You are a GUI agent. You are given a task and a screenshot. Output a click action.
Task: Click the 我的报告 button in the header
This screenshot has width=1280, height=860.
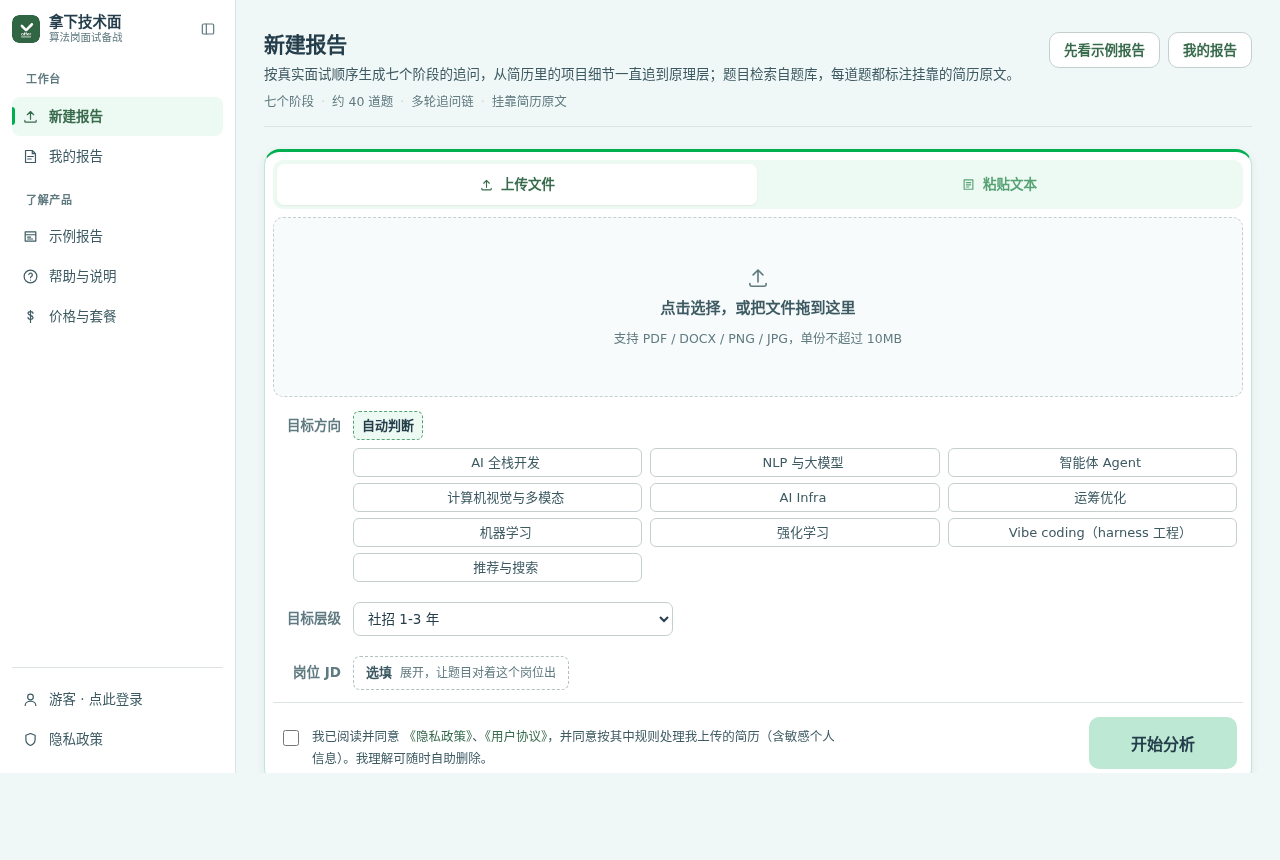[x=1210, y=50]
